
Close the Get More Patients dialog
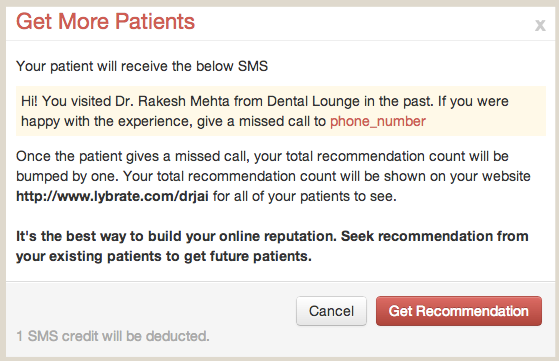[540, 25]
